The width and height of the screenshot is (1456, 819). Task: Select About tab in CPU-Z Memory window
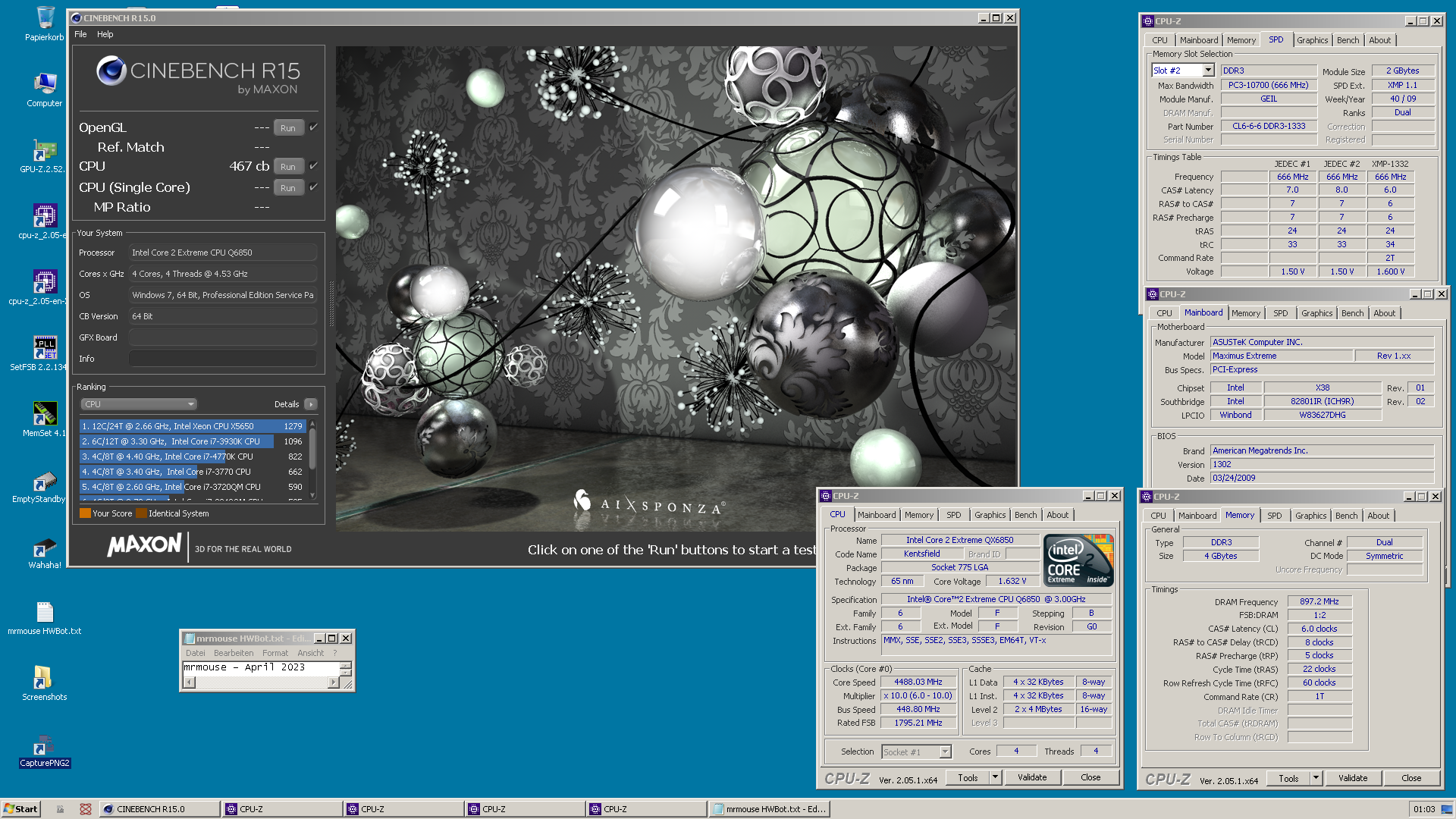click(1378, 516)
